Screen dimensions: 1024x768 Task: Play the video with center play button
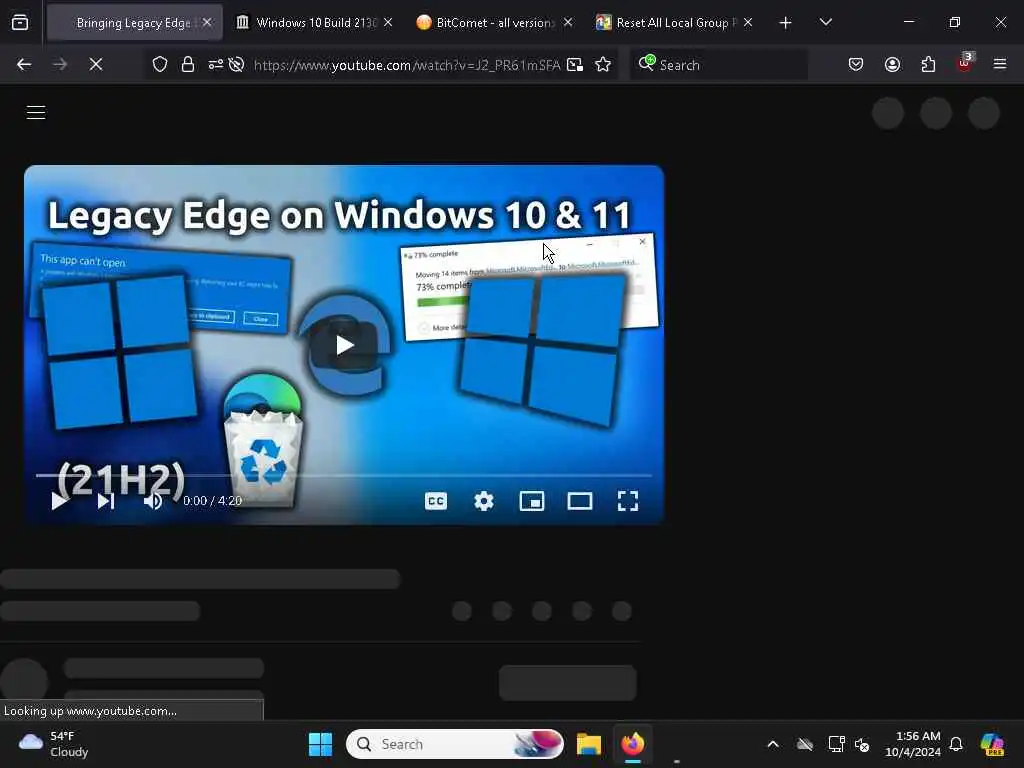(344, 345)
